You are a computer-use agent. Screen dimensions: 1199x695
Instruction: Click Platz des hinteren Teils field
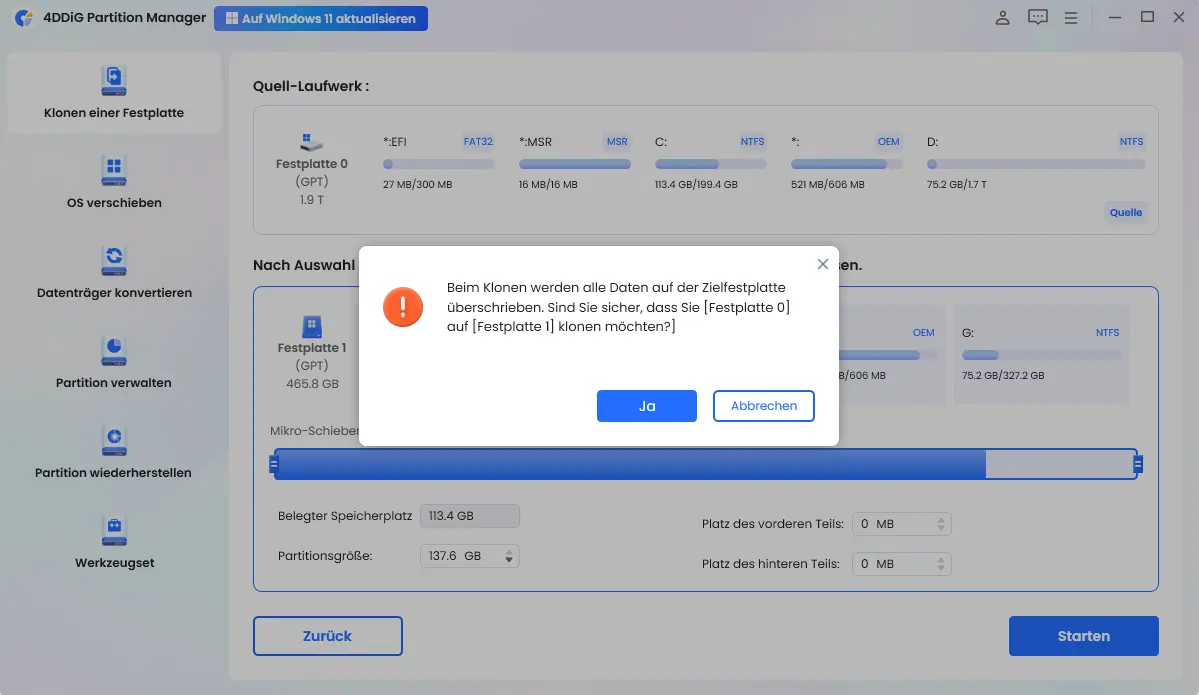[x=901, y=563]
